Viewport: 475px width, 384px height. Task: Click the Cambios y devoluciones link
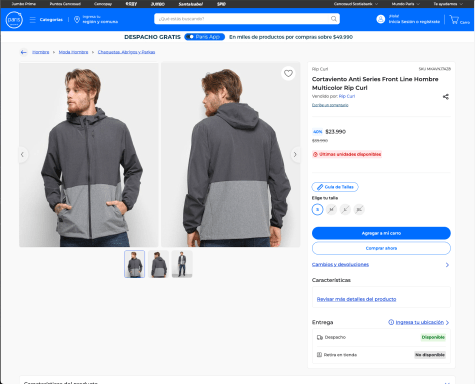point(340,264)
